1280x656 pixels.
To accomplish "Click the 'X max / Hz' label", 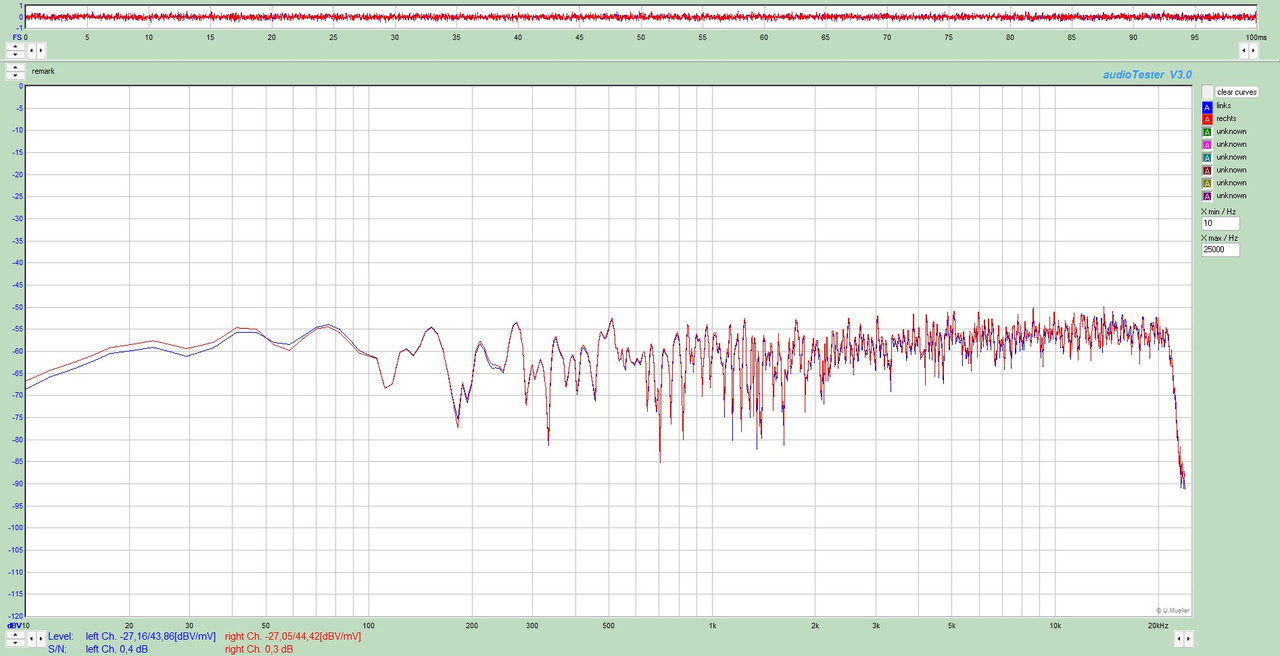I will pyautogui.click(x=1220, y=238).
